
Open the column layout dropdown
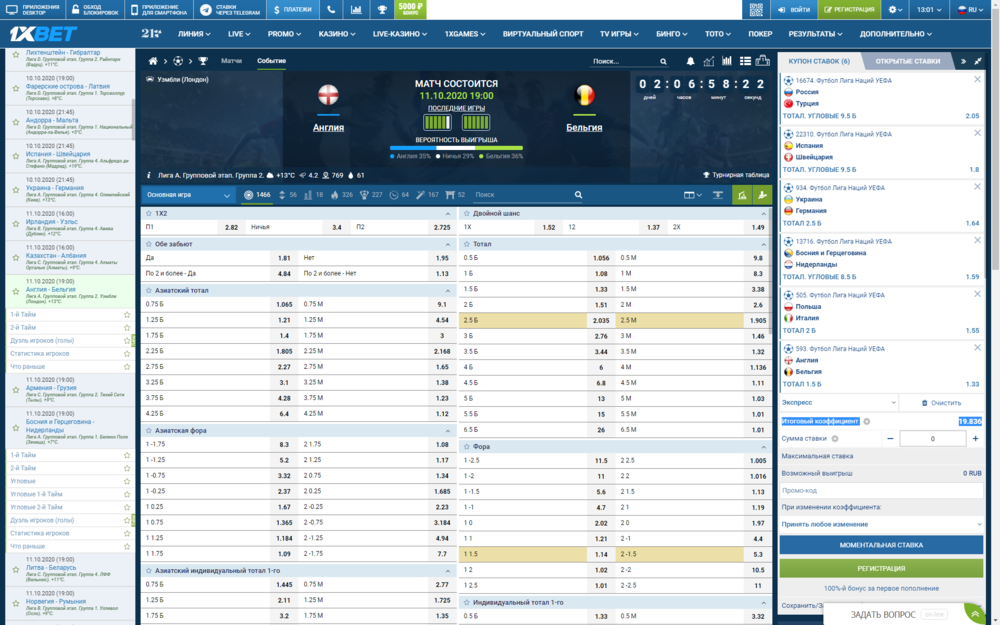(692, 195)
